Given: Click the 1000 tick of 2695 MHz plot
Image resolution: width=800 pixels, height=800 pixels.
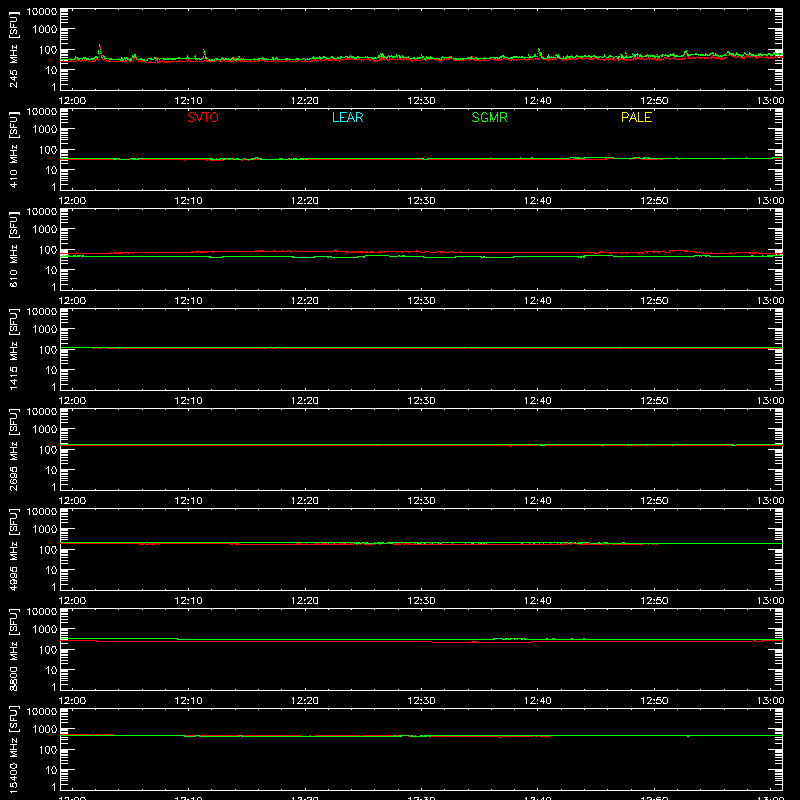Looking at the screenshot, I should [45, 430].
